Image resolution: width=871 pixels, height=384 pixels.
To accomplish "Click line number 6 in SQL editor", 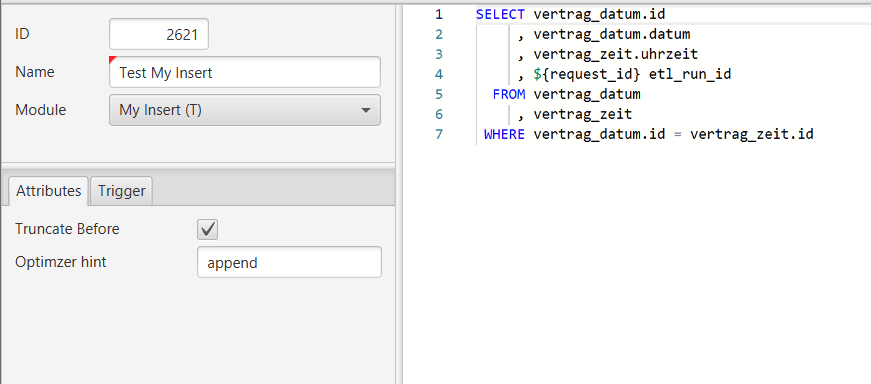I will coord(439,114).
